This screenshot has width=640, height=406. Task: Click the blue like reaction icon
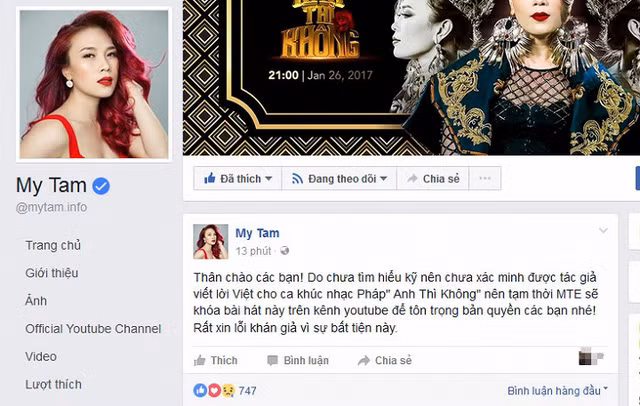click(200, 390)
